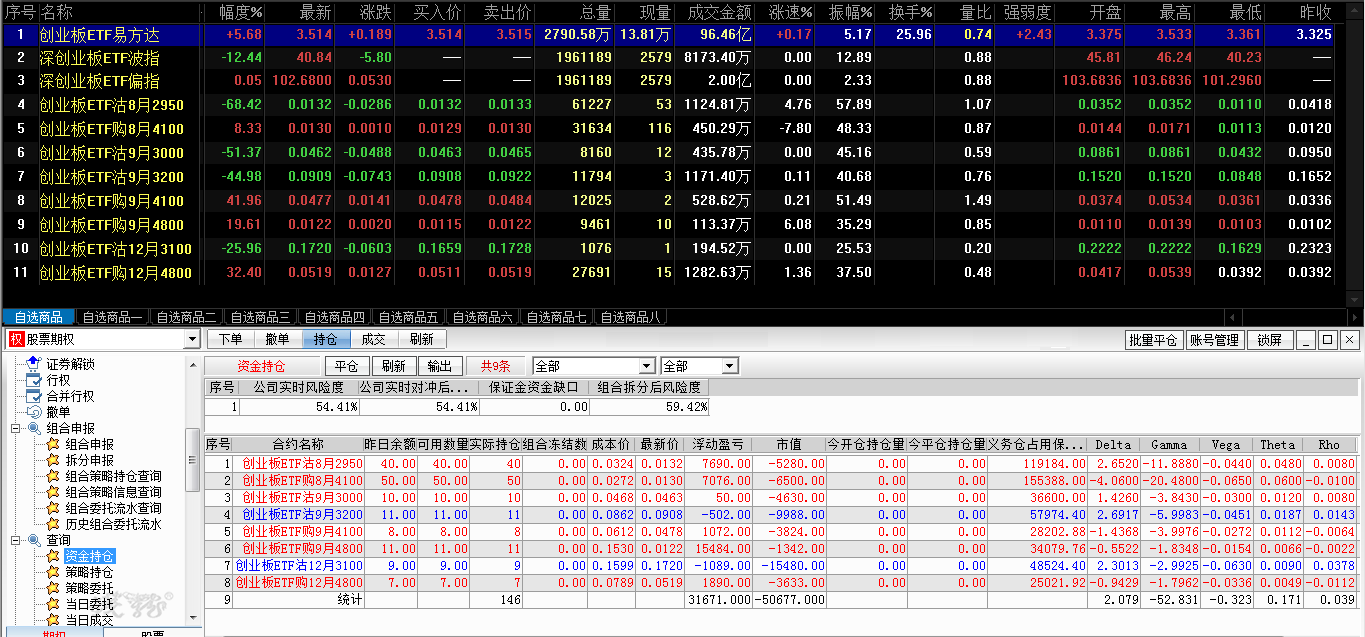Click the star icon beside 组合委托流水查询
This screenshot has width=1365, height=637.
click(53, 508)
